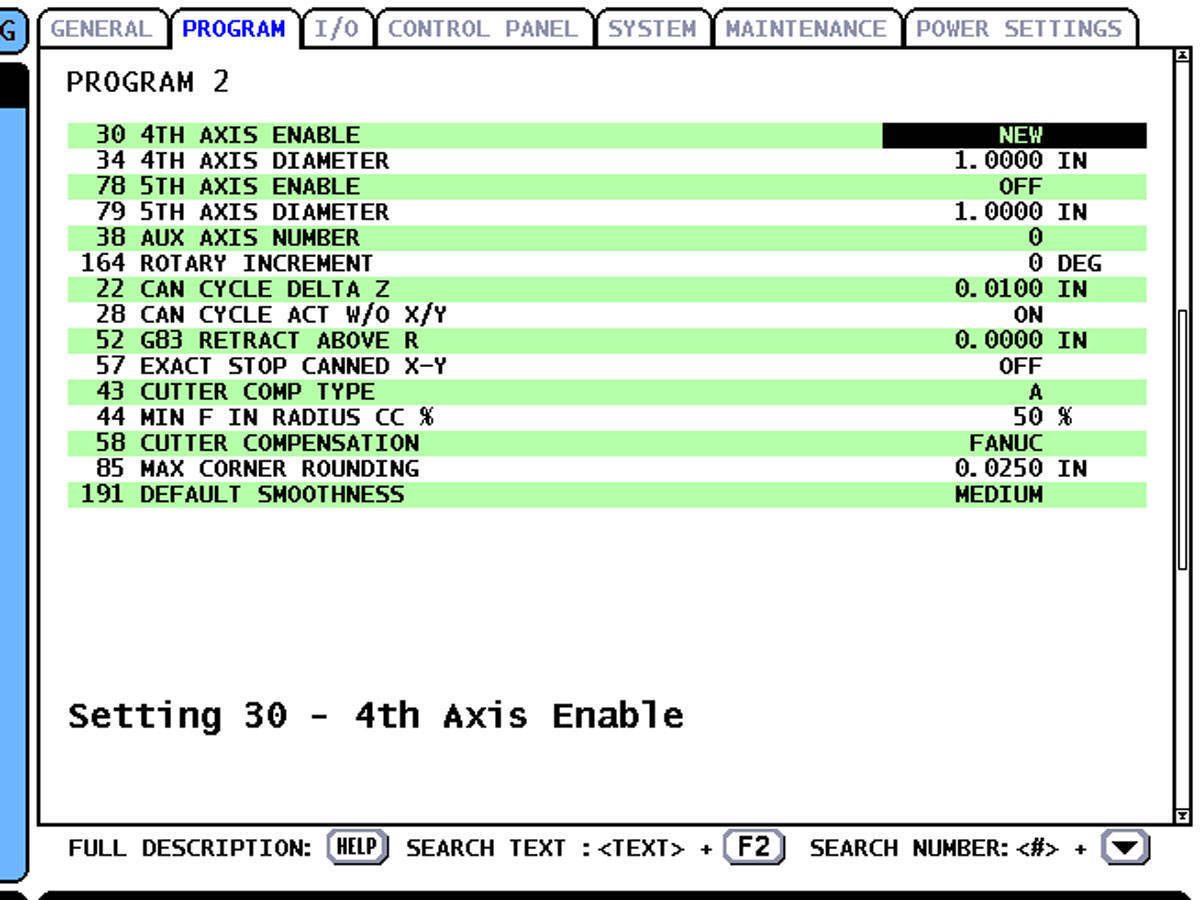The image size is (1200, 900).
Task: Click 1.0000 IN value of 4TH AXIS DIAMETER
Action: (x=1020, y=161)
